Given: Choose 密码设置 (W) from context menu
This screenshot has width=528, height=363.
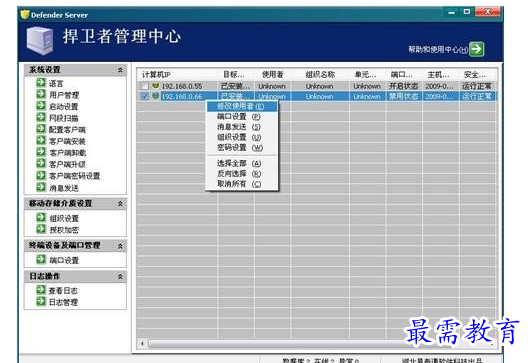Looking at the screenshot, I should pos(242,147).
